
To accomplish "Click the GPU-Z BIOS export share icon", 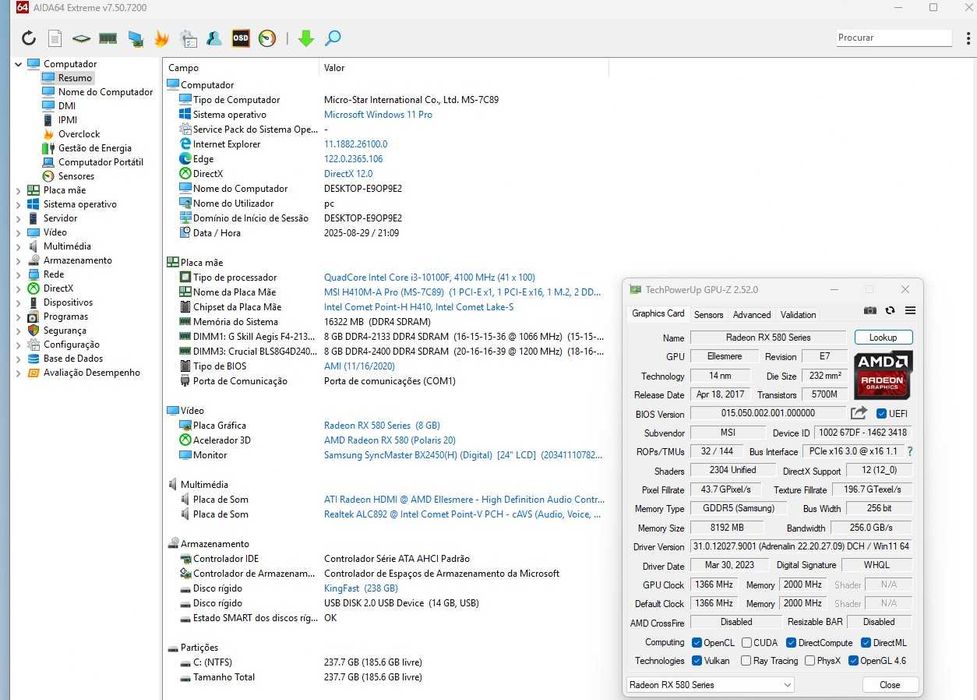I will [x=859, y=413].
